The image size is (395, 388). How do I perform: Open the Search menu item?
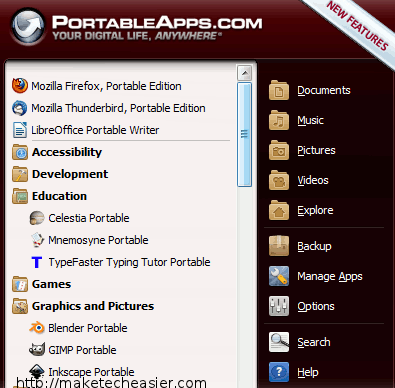click(300, 342)
